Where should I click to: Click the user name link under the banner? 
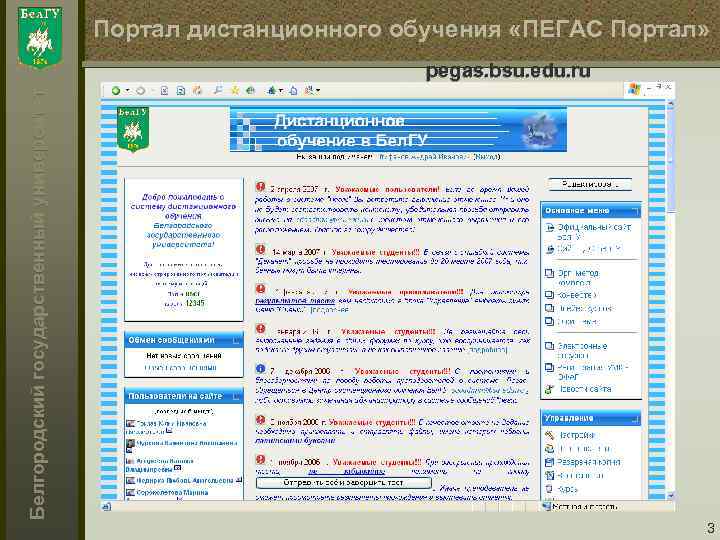coord(423,157)
